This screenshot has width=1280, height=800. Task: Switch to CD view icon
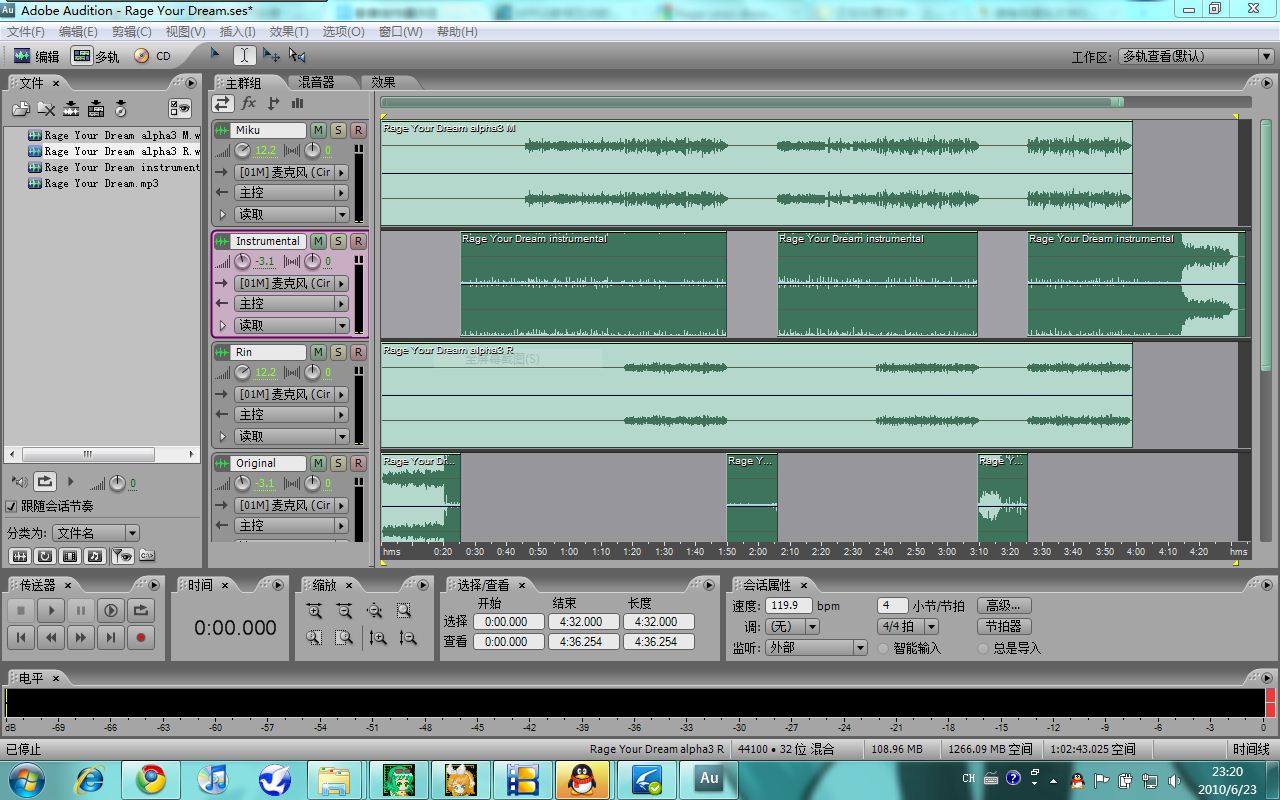pos(152,56)
